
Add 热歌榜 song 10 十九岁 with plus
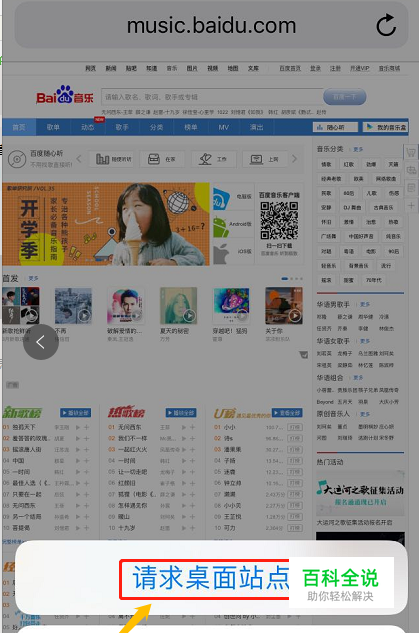(192, 528)
